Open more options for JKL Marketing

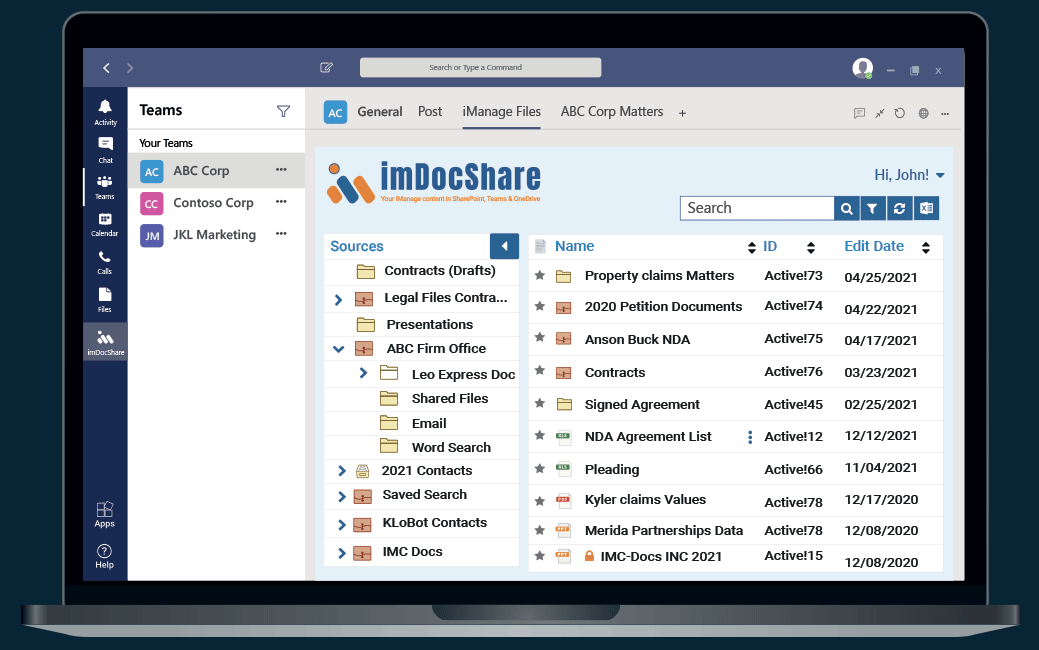(281, 233)
